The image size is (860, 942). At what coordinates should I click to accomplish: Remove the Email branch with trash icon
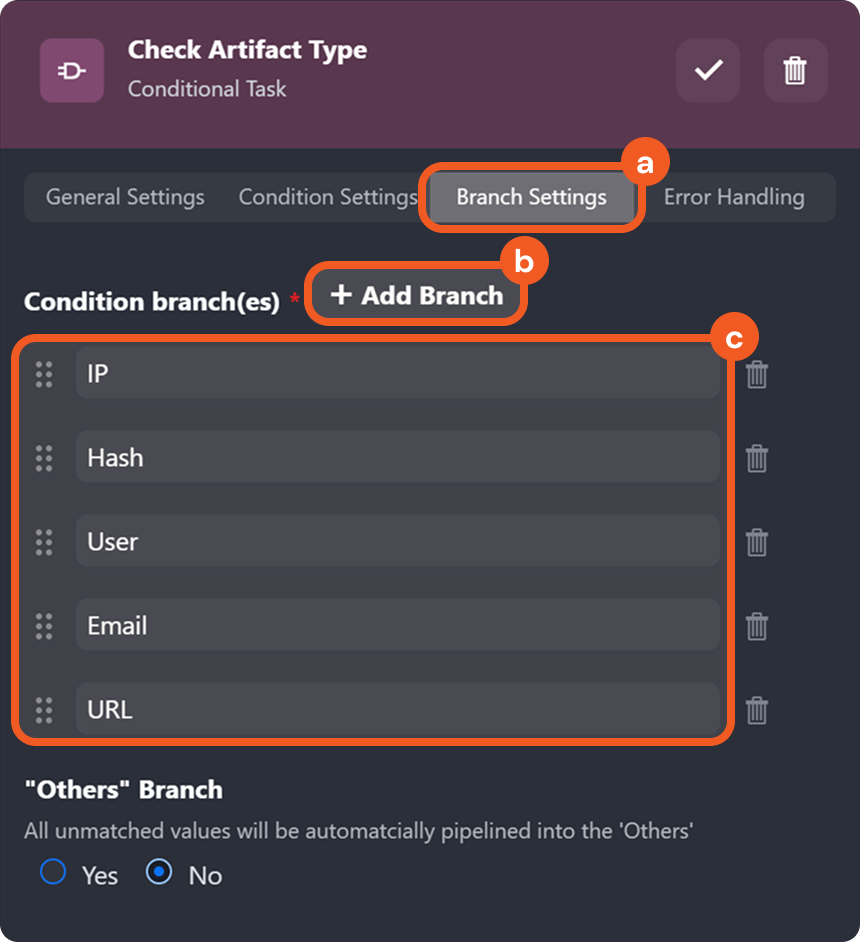coord(757,627)
